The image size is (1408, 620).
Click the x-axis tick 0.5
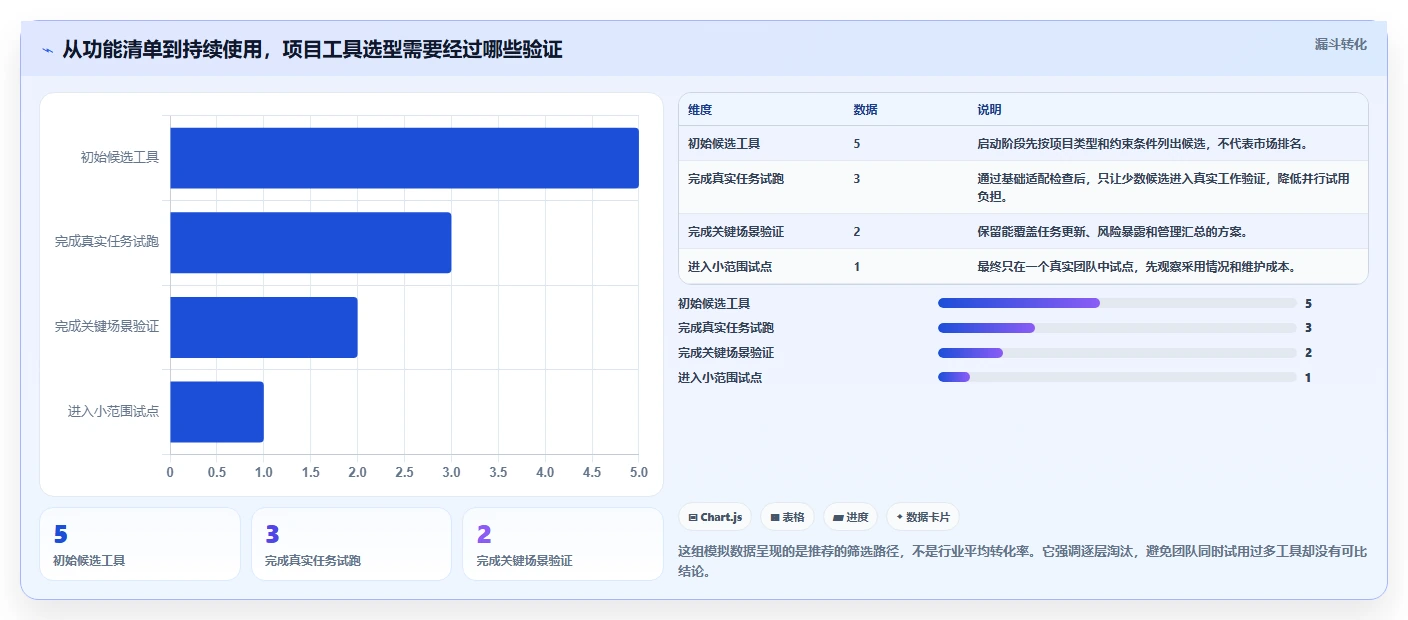point(217,472)
